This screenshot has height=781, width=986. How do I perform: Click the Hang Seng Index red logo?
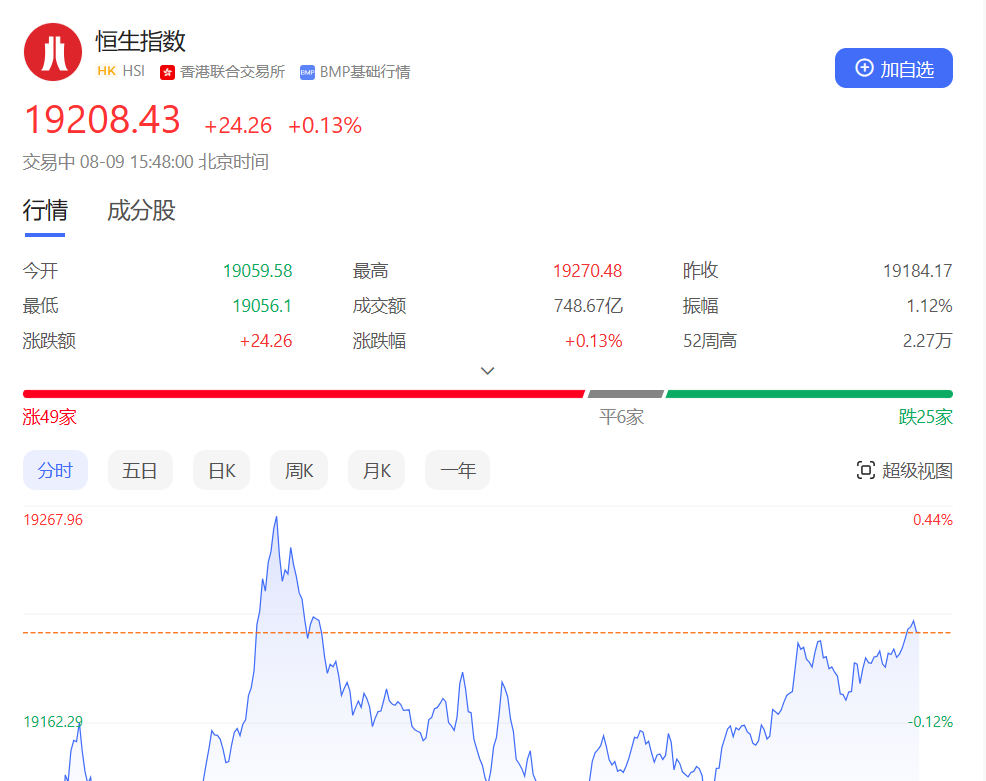coord(53,52)
